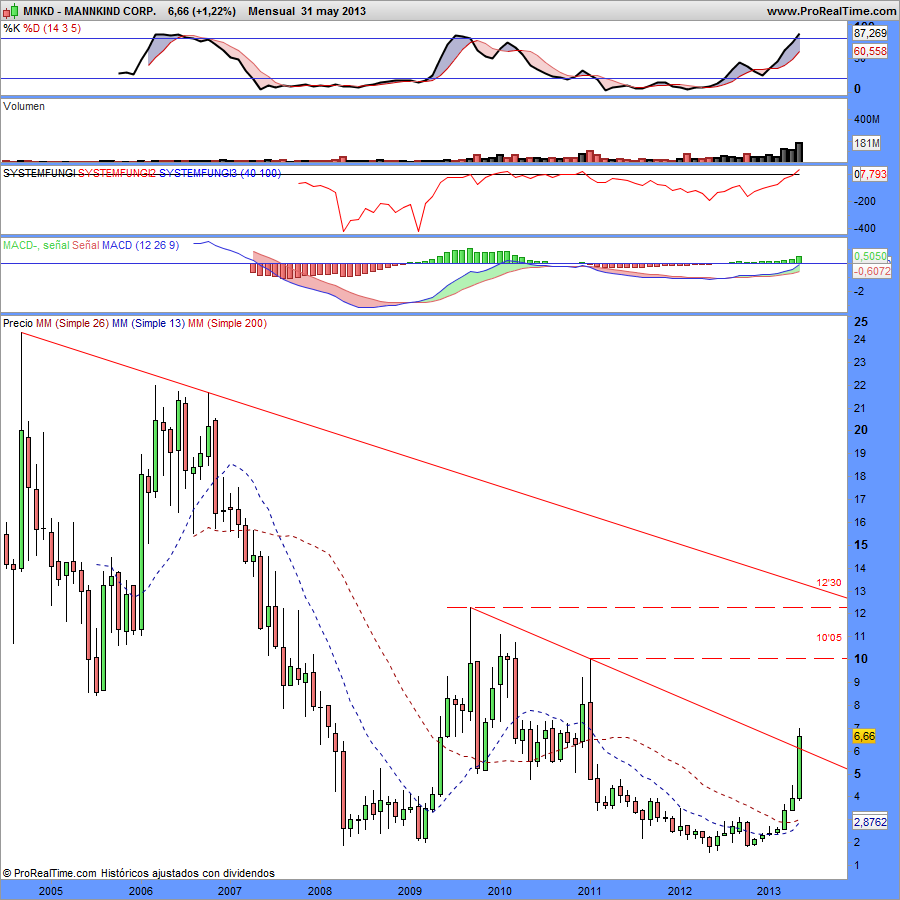Click the 2,8762 moving average value box
Image resolution: width=900 pixels, height=900 pixels.
click(x=870, y=822)
